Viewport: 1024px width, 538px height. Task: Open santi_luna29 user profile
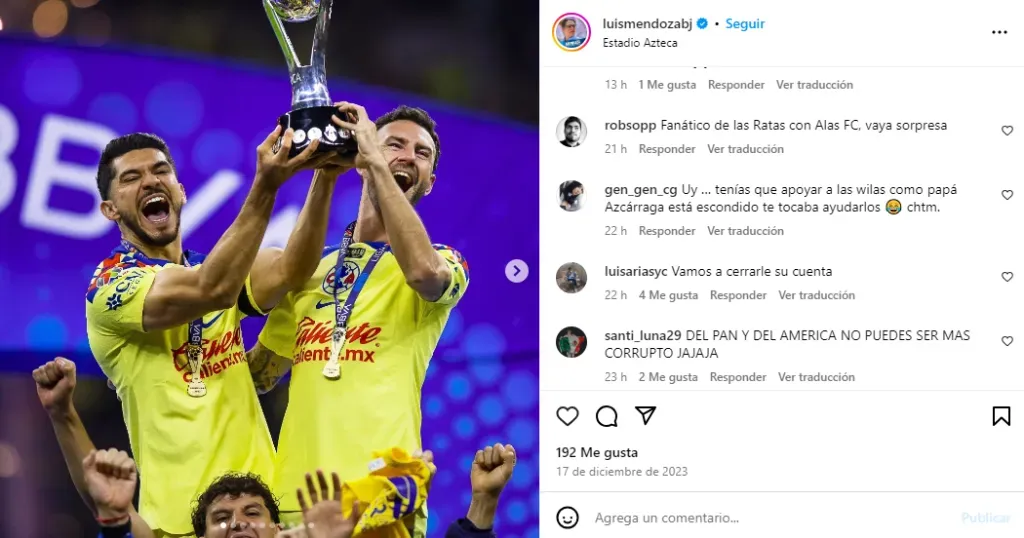pos(643,336)
